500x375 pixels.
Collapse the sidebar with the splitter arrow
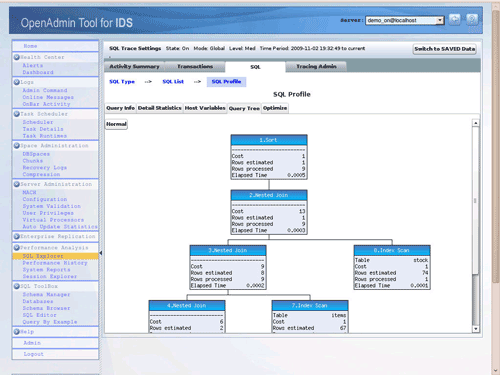pos(101,253)
